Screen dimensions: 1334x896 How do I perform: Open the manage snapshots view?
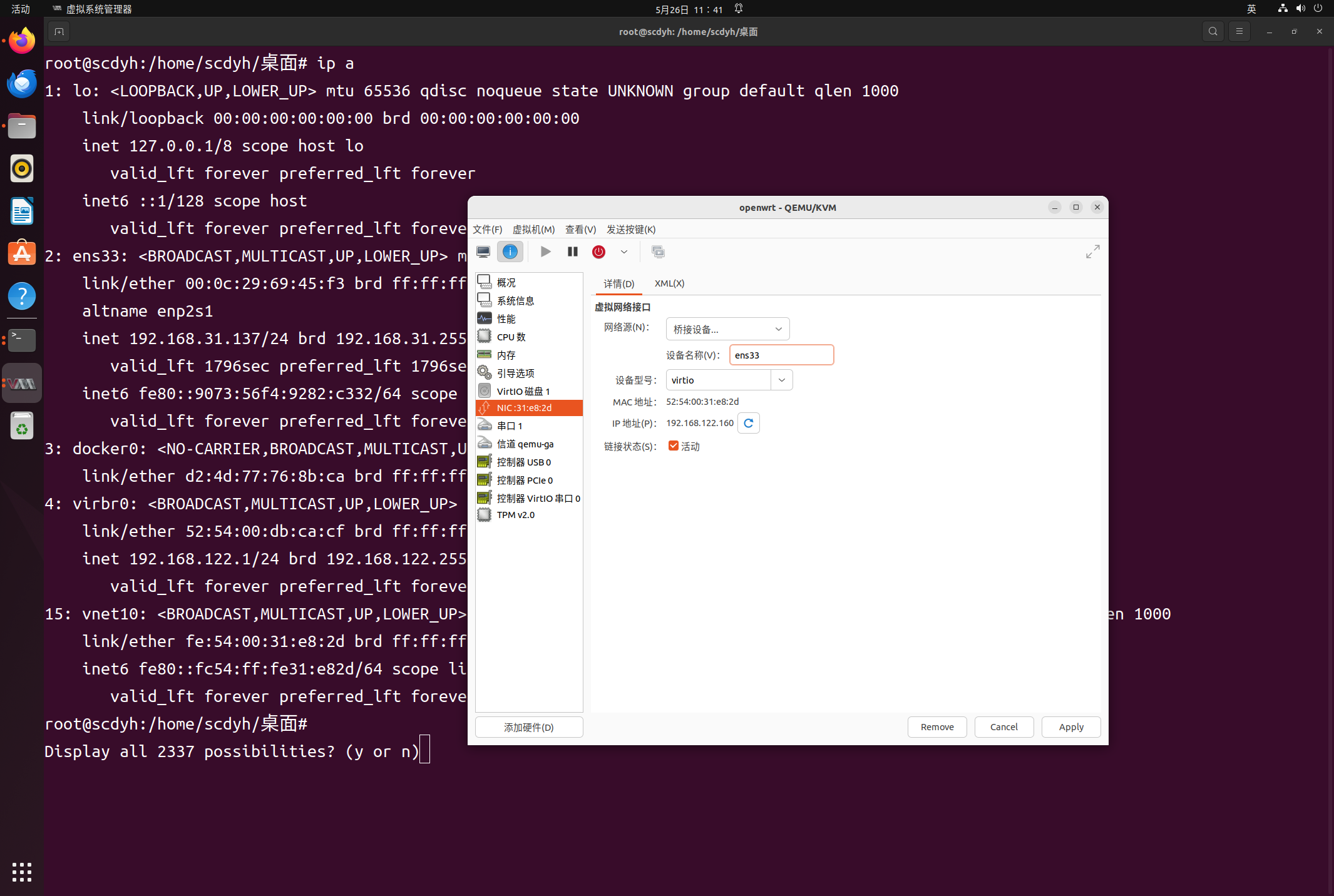[x=658, y=252]
